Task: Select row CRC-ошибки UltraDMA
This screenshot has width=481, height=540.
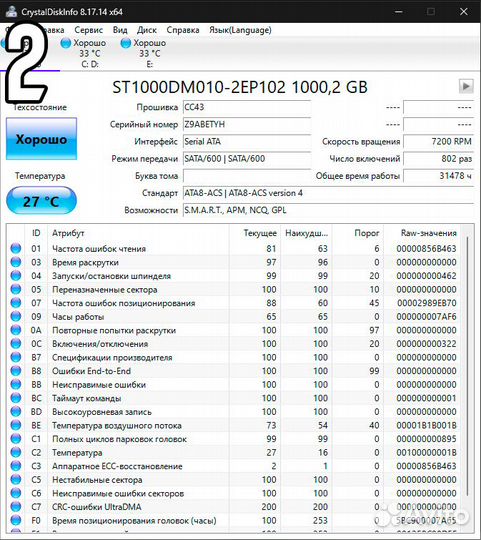Action: [234, 507]
